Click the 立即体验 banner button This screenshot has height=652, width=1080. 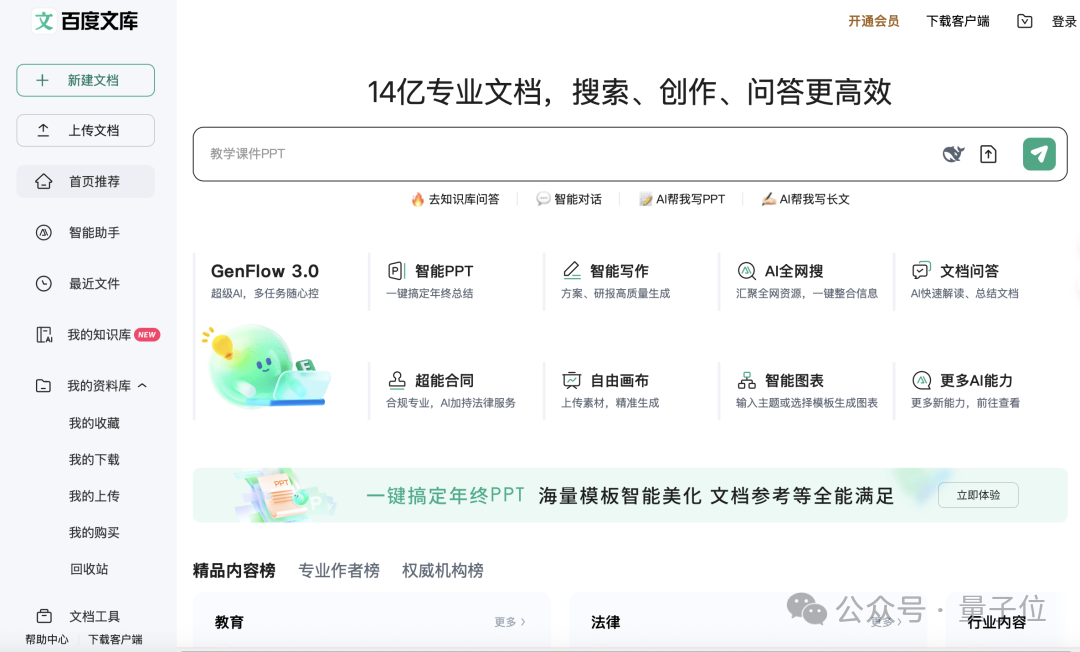(x=978, y=495)
